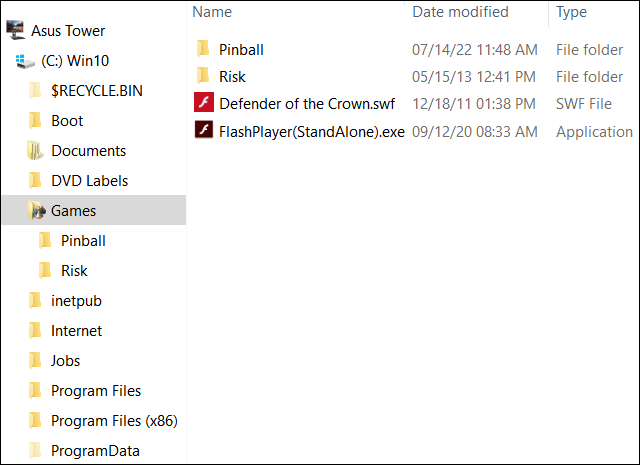The image size is (640, 465).
Task: Click the Games folder icon in sidebar
Action: (36, 211)
